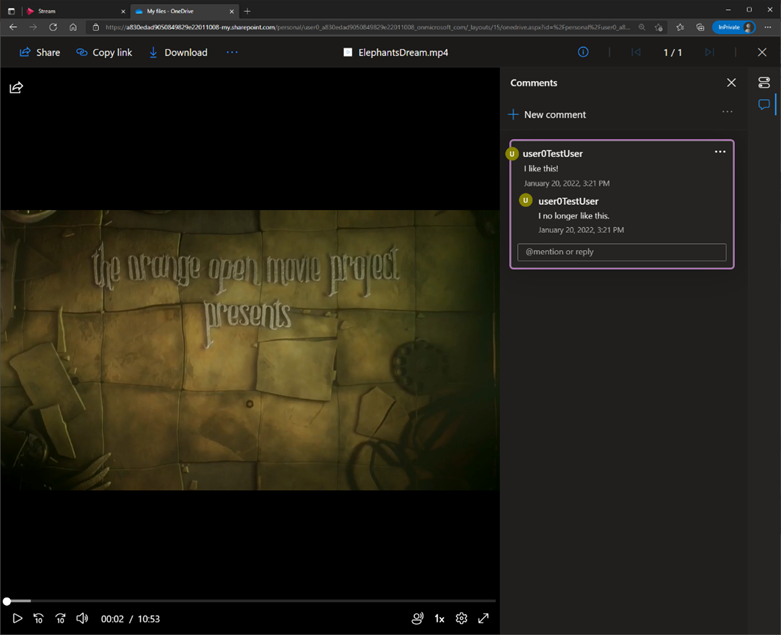Go to browser home page
Image resolution: width=781 pixels, height=635 pixels.
pyautogui.click(x=73, y=27)
